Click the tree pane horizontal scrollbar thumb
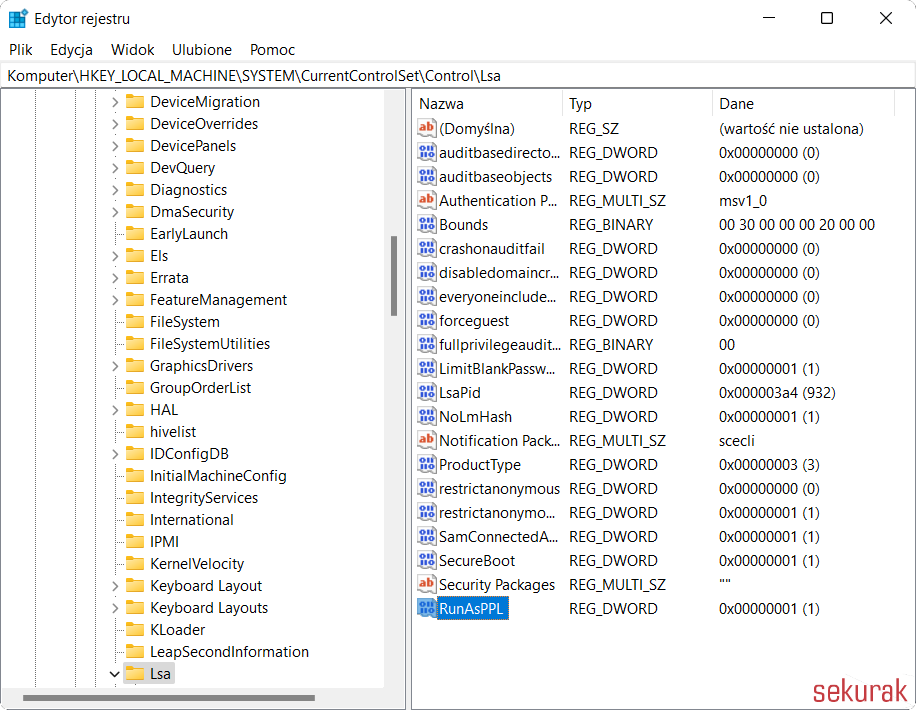The height and width of the screenshot is (710, 916). [x=169, y=698]
